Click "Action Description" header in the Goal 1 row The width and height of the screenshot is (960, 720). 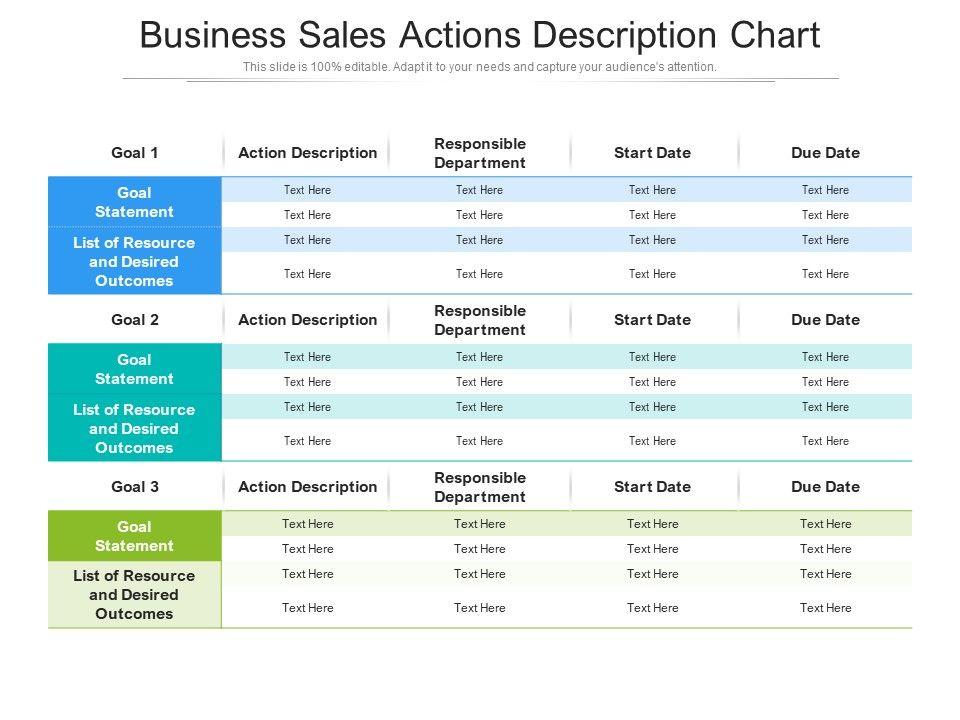(x=308, y=153)
